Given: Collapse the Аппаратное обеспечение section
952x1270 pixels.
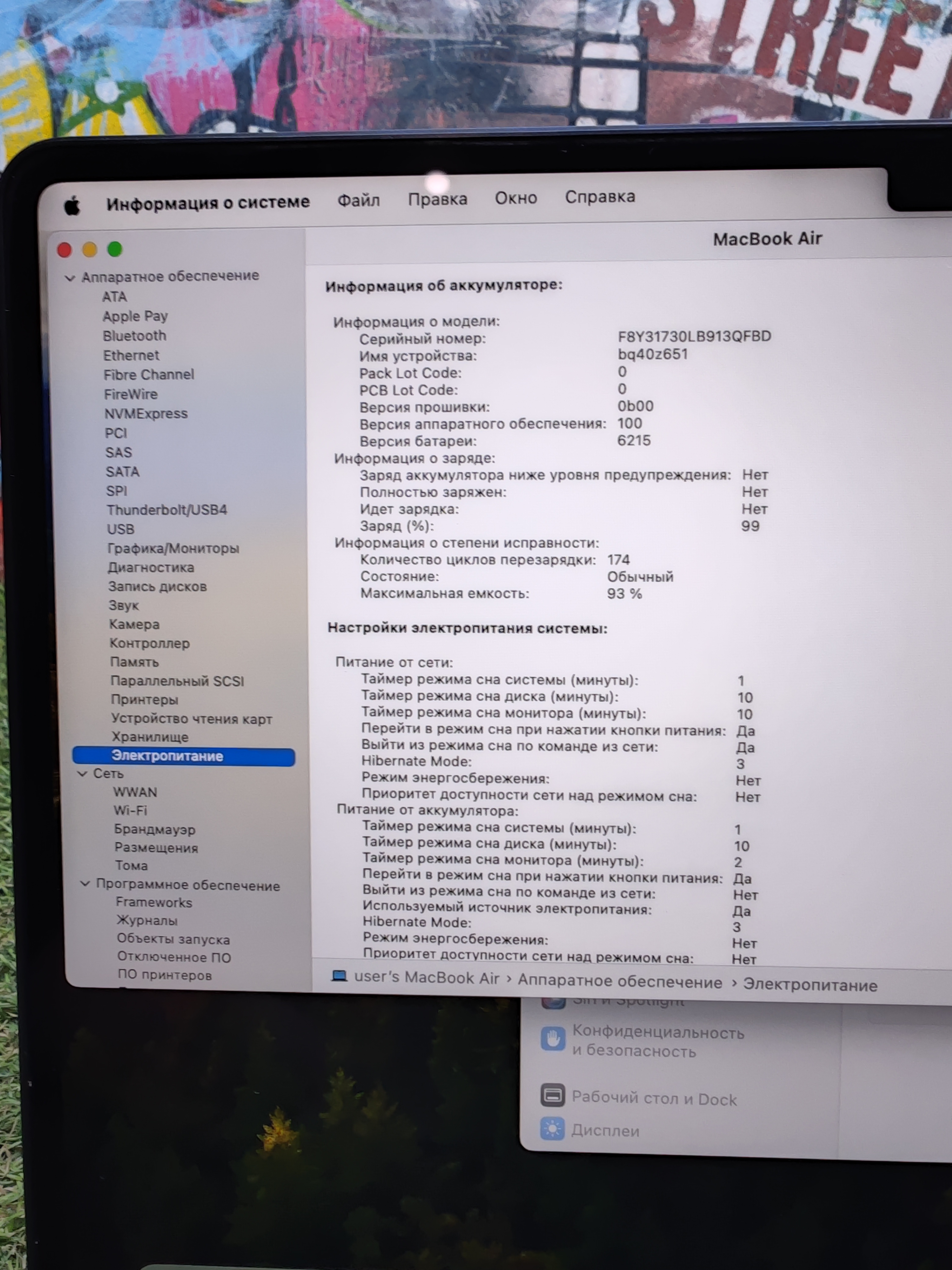Looking at the screenshot, I should tap(70, 278).
